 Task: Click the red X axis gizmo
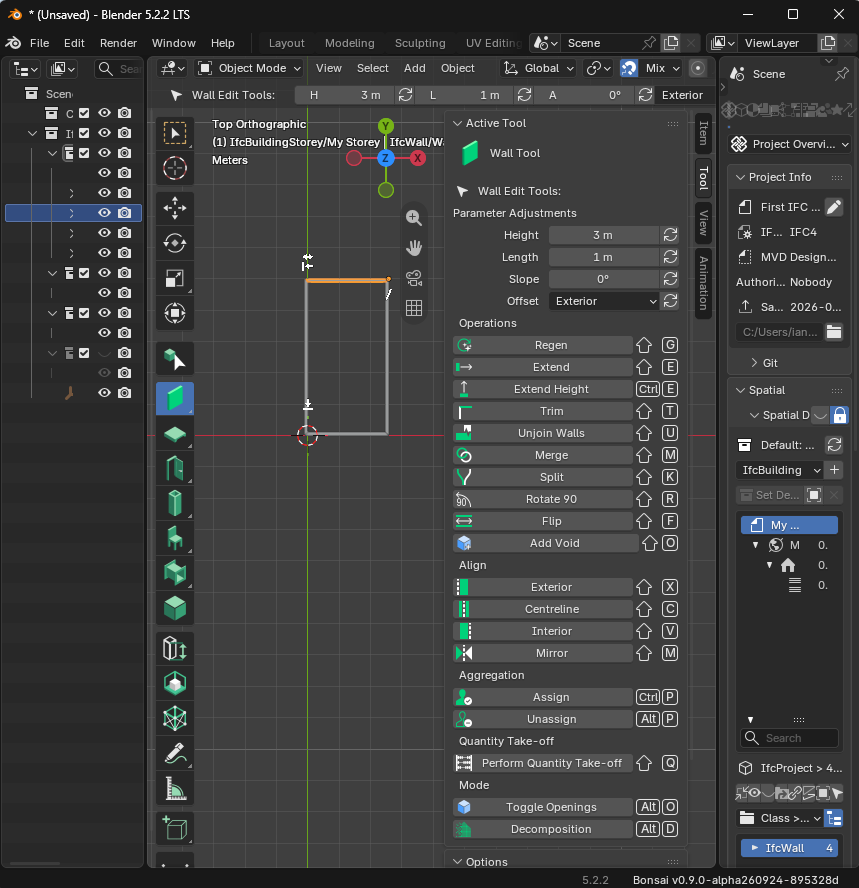point(418,158)
